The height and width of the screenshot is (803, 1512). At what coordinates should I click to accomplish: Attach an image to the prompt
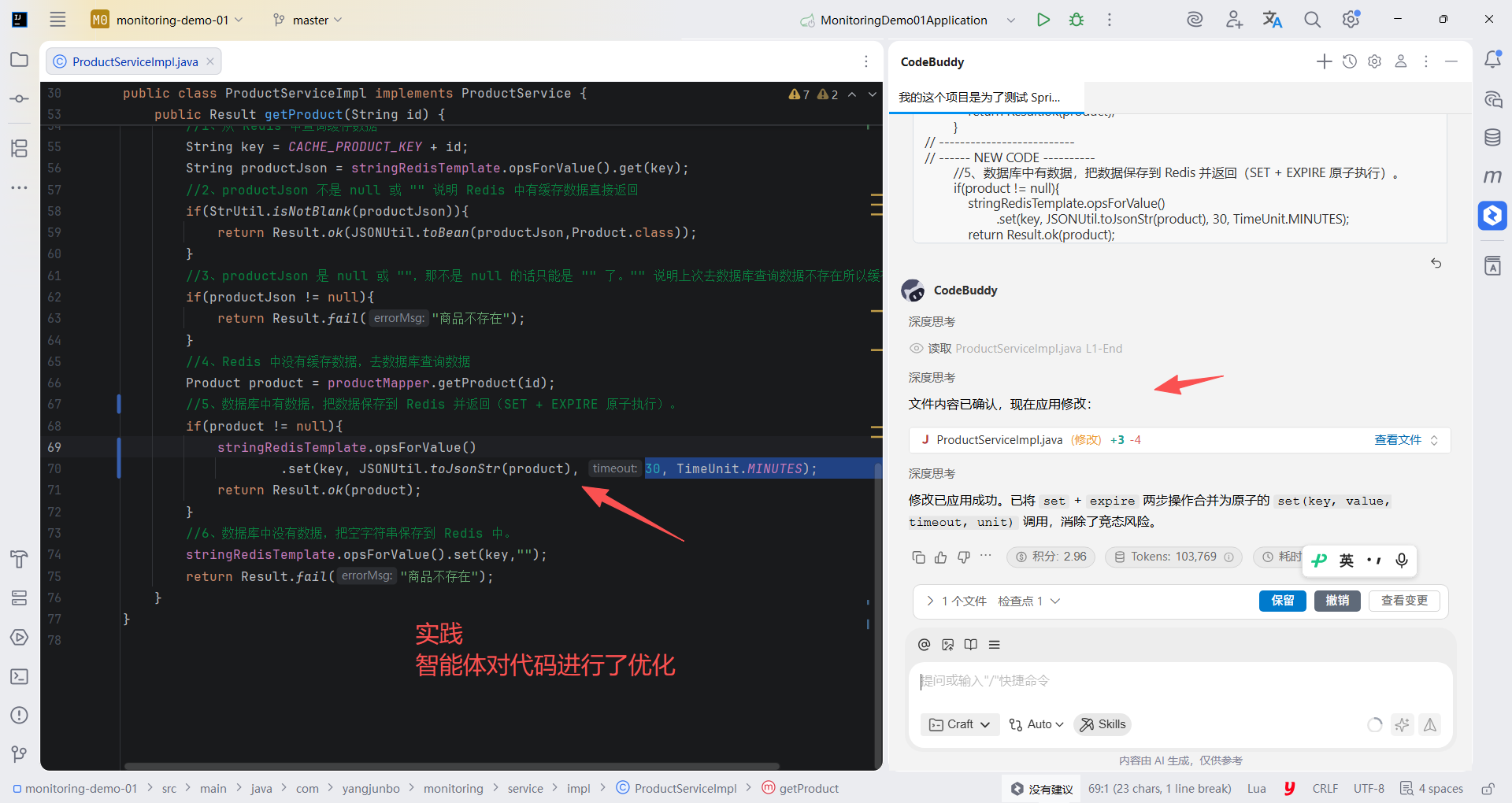click(x=948, y=645)
